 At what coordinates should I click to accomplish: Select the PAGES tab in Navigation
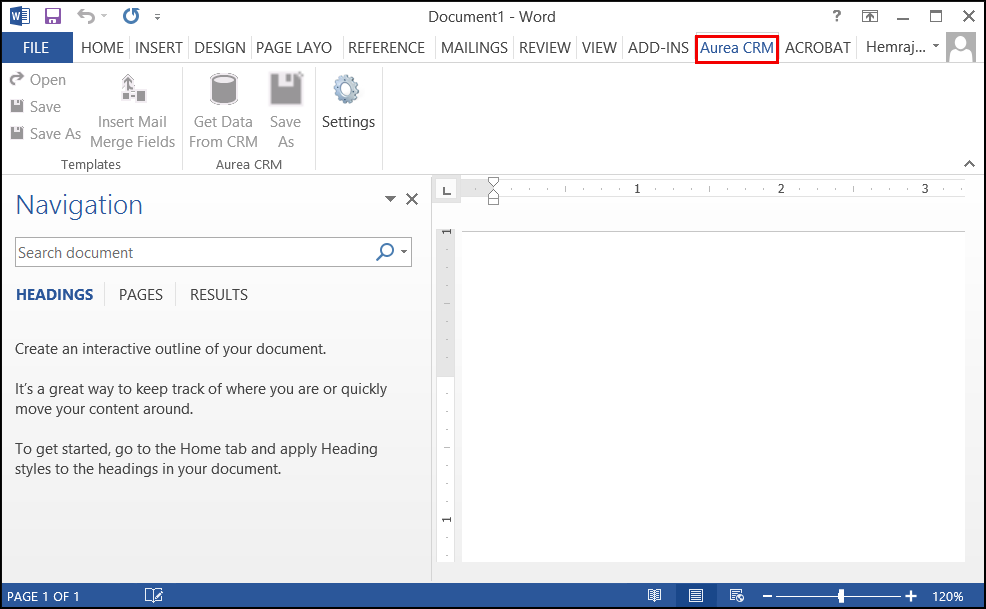click(141, 294)
